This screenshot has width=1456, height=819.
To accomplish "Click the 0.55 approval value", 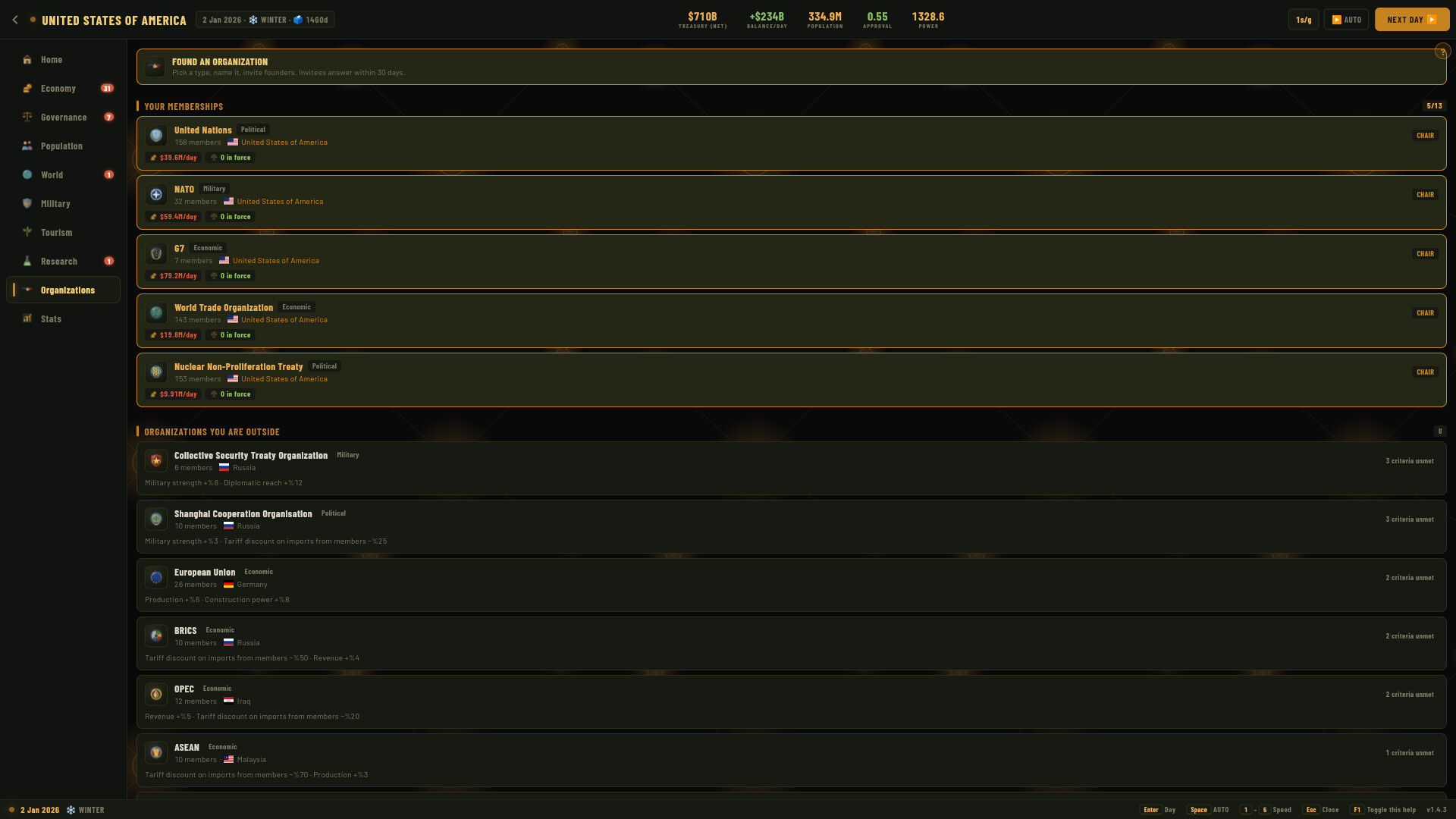I will [x=877, y=17].
